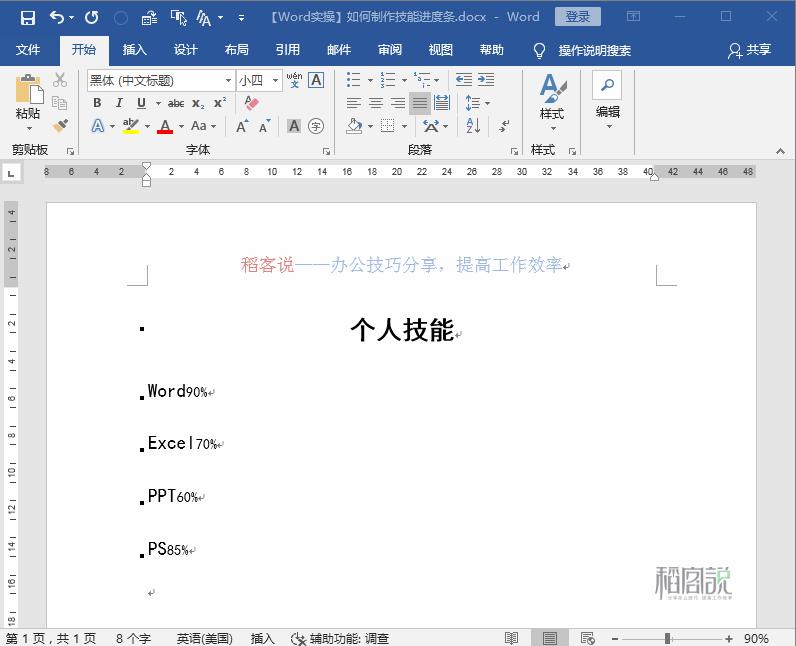Open font color dropdown arrow
Screen dimensions: 796x646
point(181,126)
